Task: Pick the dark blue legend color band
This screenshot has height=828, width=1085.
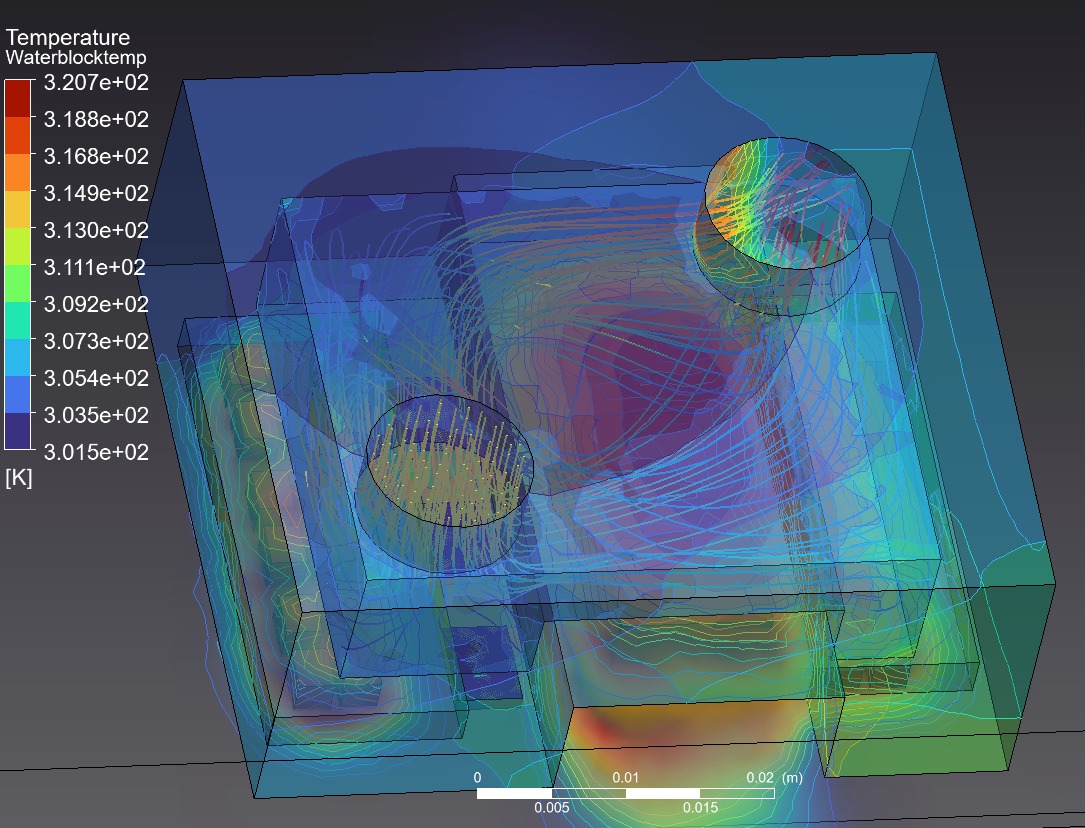Action: pyautogui.click(x=18, y=431)
